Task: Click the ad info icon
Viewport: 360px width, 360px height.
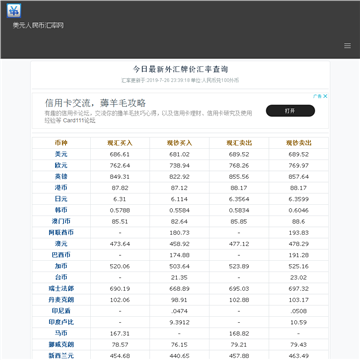Action: click(317, 96)
